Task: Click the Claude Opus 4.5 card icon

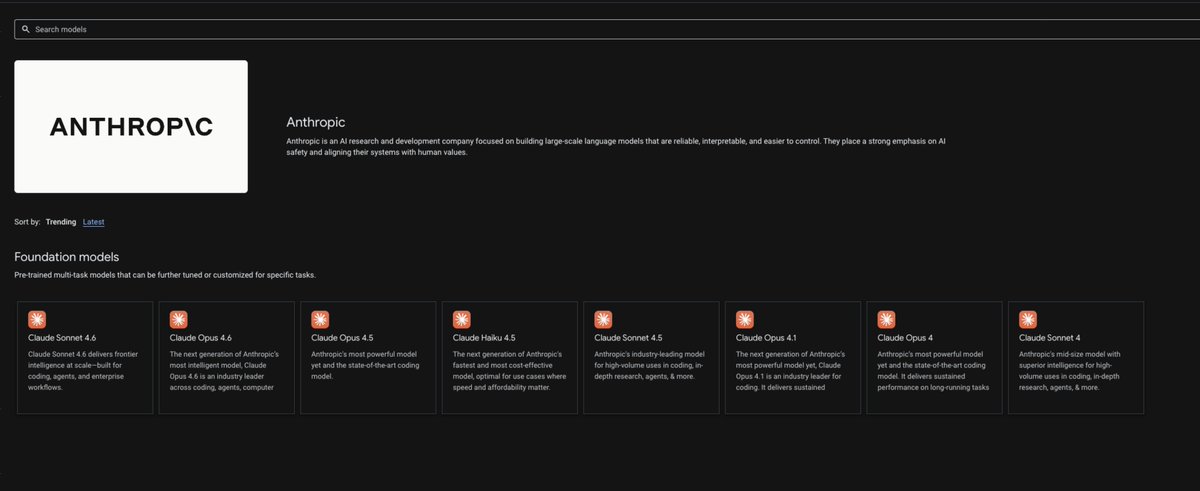Action: [320, 320]
